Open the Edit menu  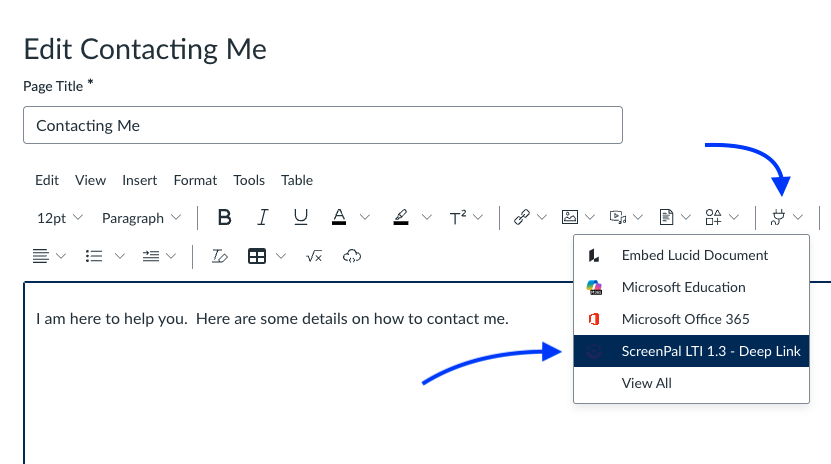pos(47,181)
